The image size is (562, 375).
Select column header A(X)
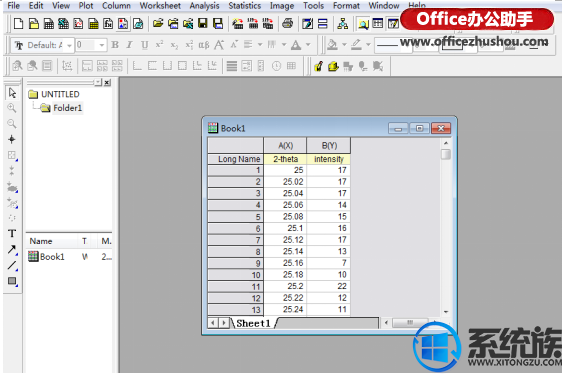pos(285,146)
